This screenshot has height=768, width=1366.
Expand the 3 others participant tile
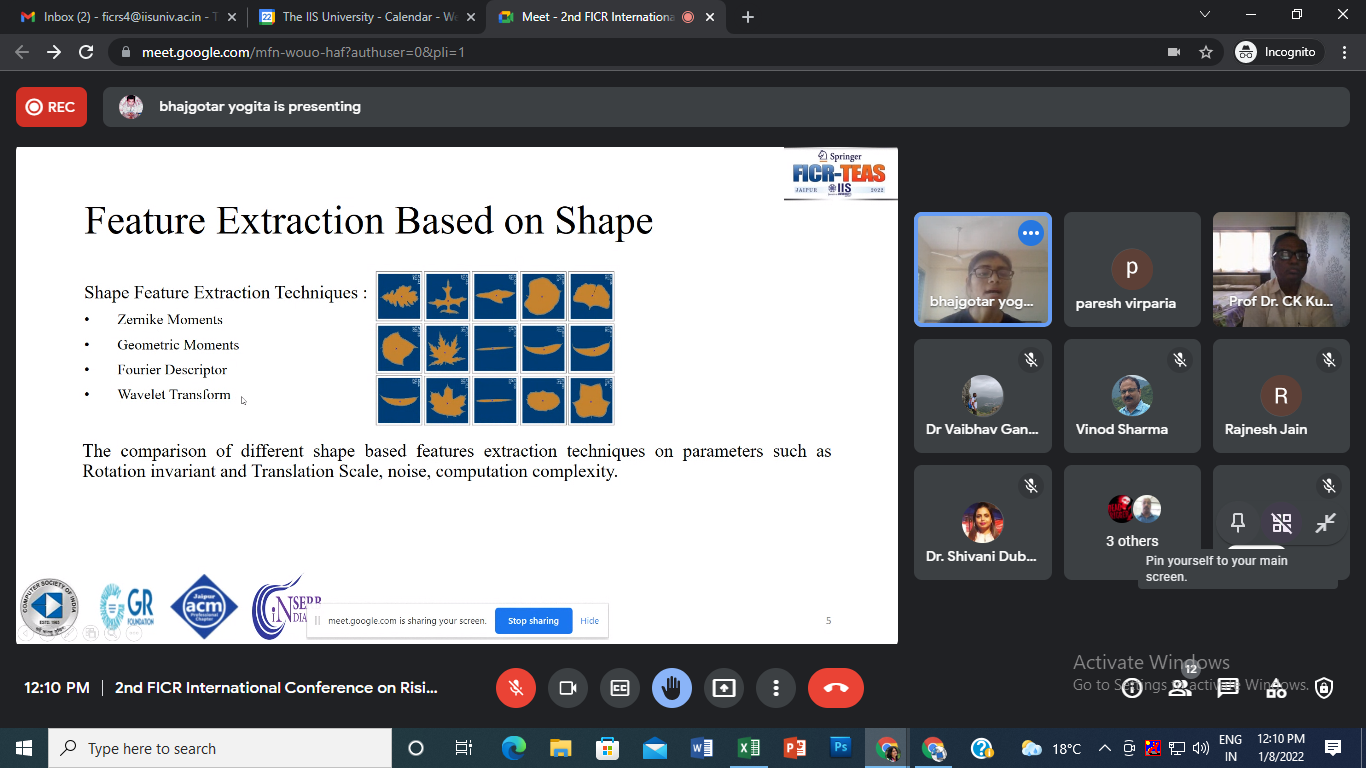pyautogui.click(x=1132, y=523)
